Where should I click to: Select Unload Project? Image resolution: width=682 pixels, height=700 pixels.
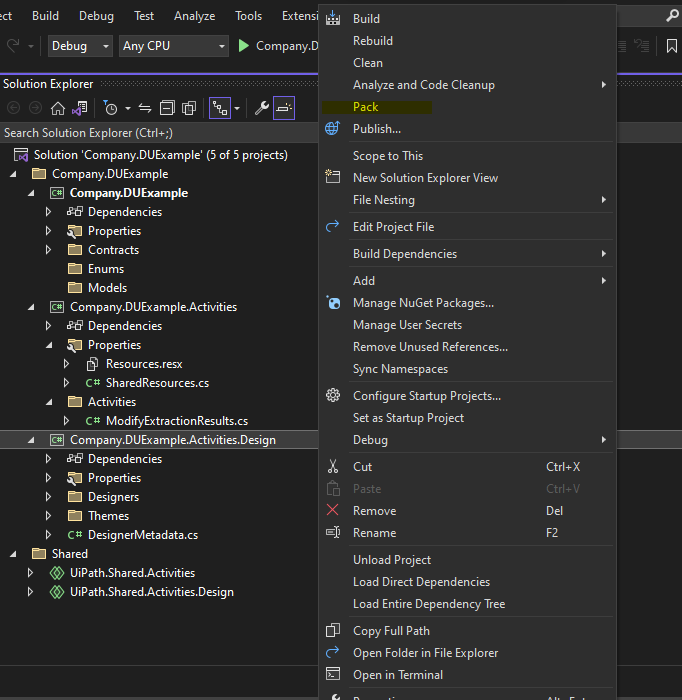pos(467,559)
